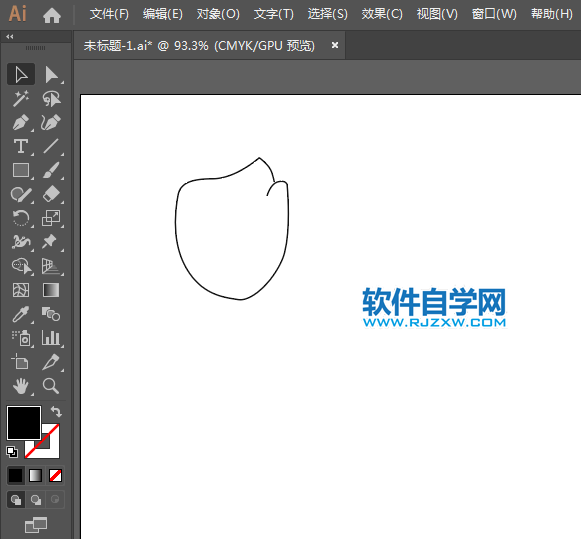The width and height of the screenshot is (581, 539).
Task: Select the Slice tool
Action: coord(51,362)
